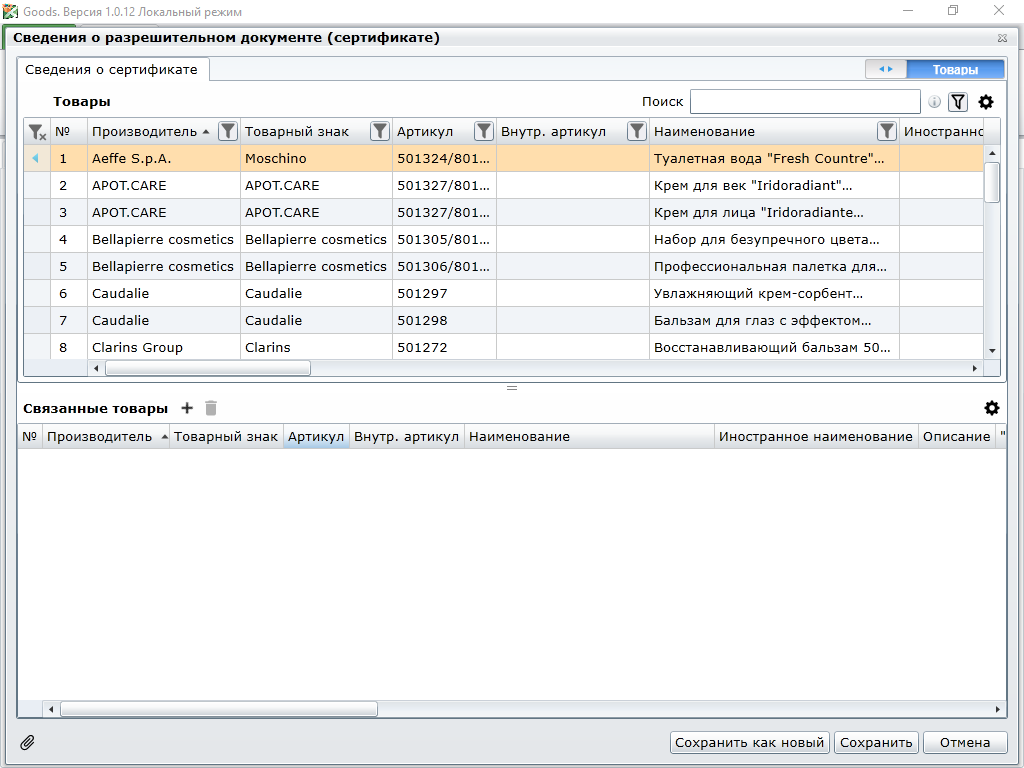The height and width of the screenshot is (768, 1024).
Task: Select Bellapierre row Набор для безупречного цвета
Action: point(504,240)
